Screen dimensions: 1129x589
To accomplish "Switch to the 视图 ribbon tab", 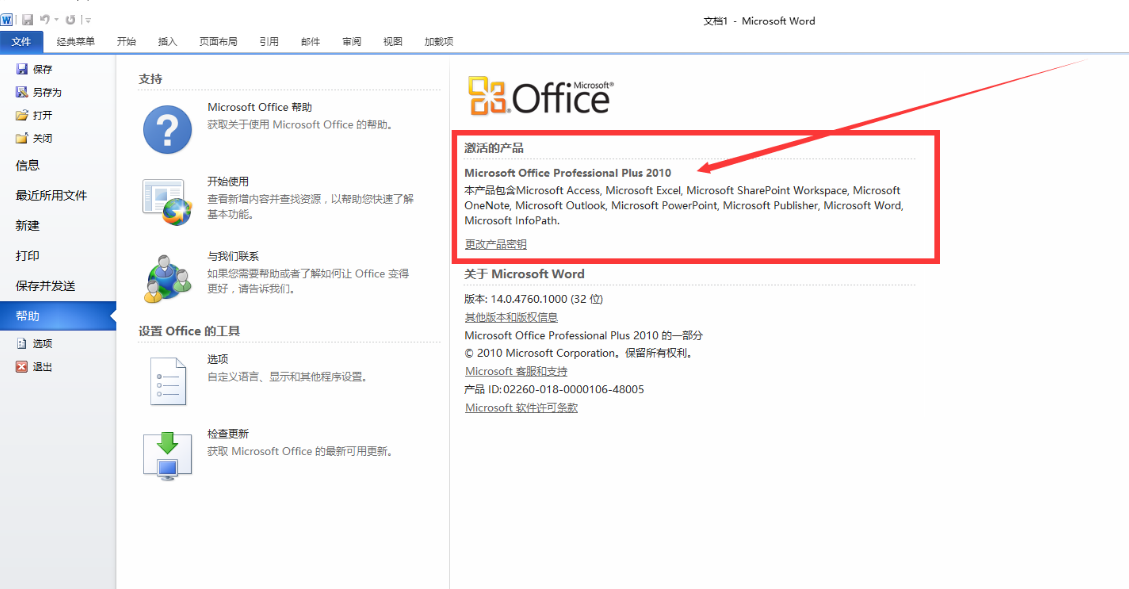I will pos(392,42).
